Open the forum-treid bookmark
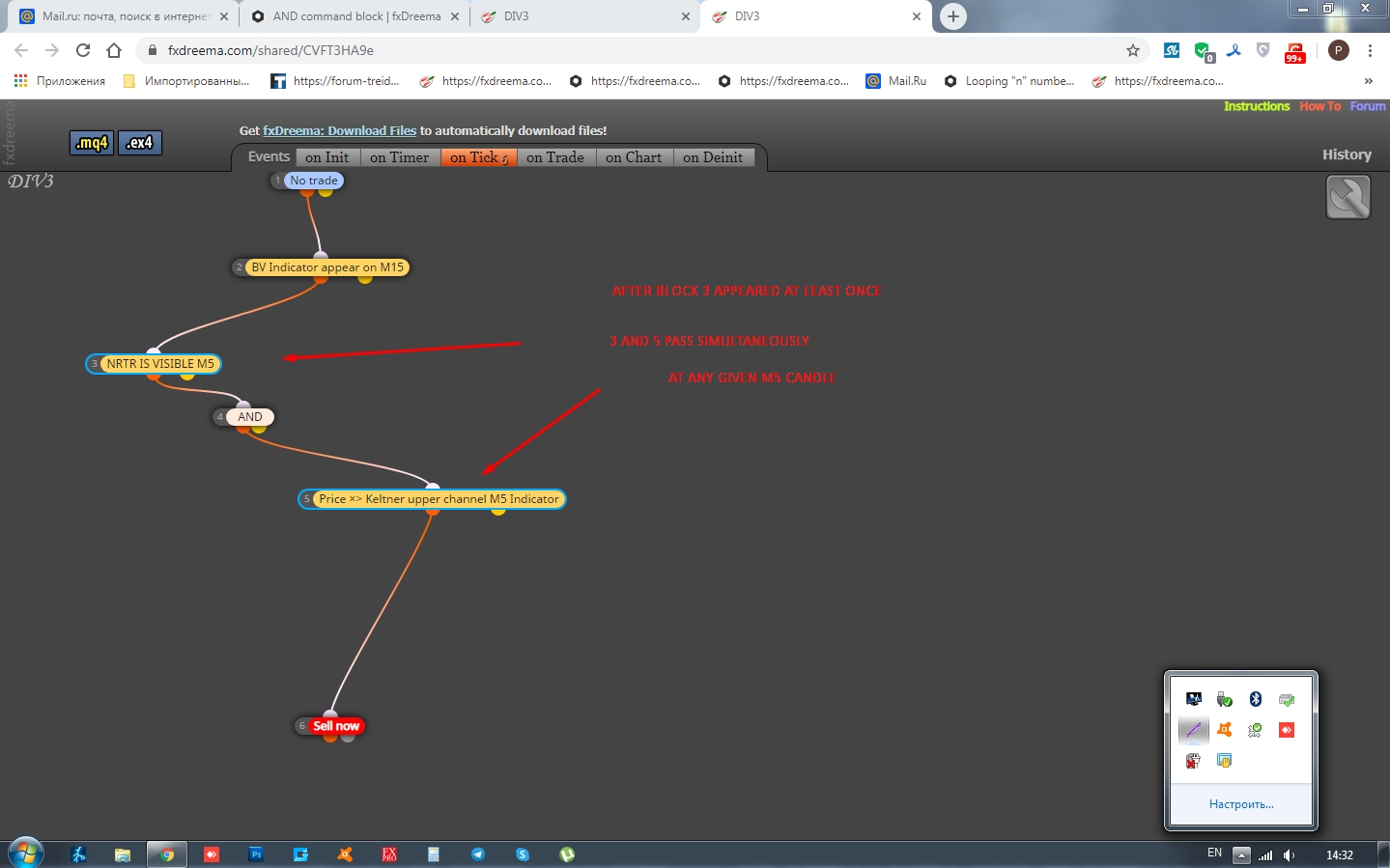This screenshot has width=1390, height=868. (x=335, y=81)
